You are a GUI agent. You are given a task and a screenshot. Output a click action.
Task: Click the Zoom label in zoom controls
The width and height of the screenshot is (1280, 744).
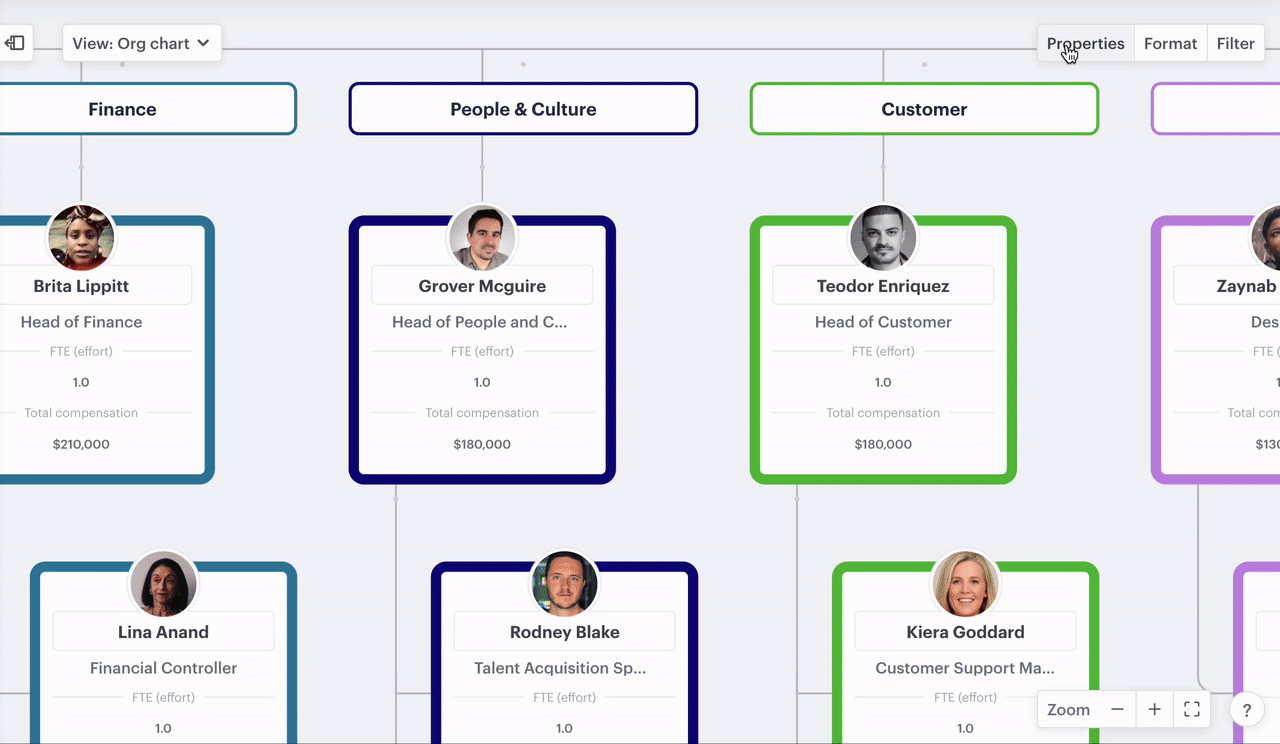pos(1068,709)
